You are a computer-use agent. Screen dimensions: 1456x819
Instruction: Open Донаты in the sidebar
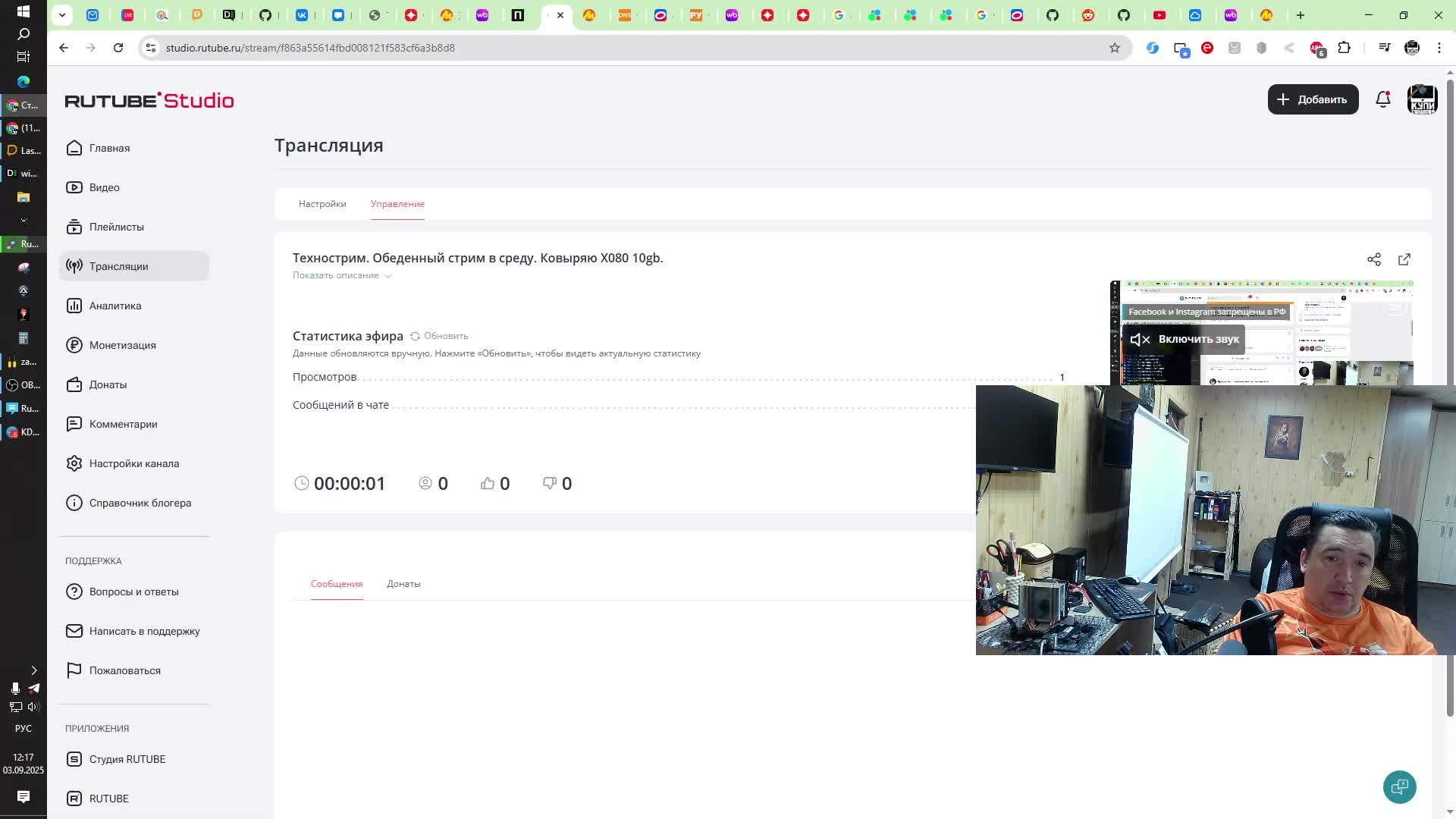click(108, 384)
